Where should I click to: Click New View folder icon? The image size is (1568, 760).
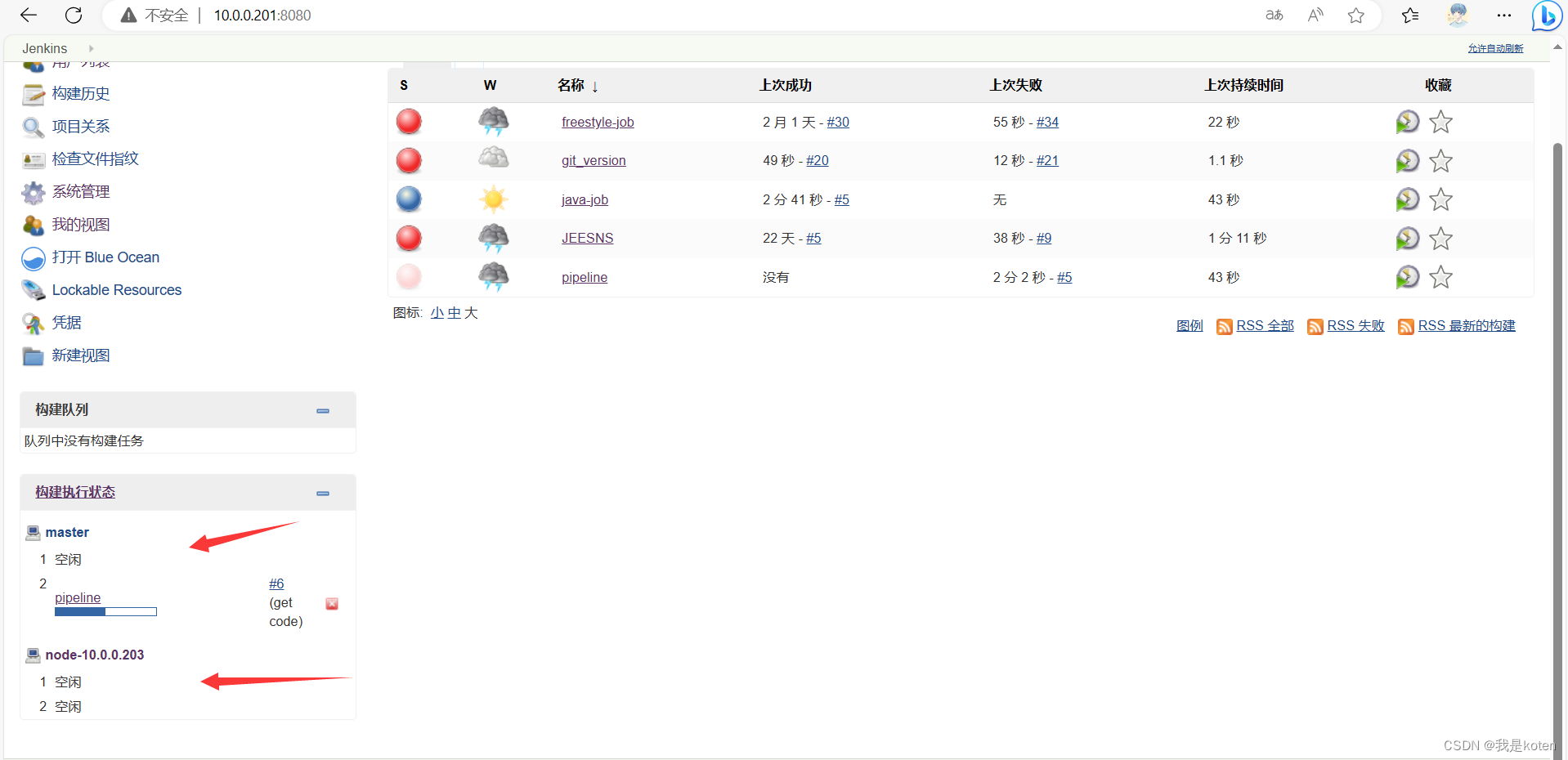34,355
